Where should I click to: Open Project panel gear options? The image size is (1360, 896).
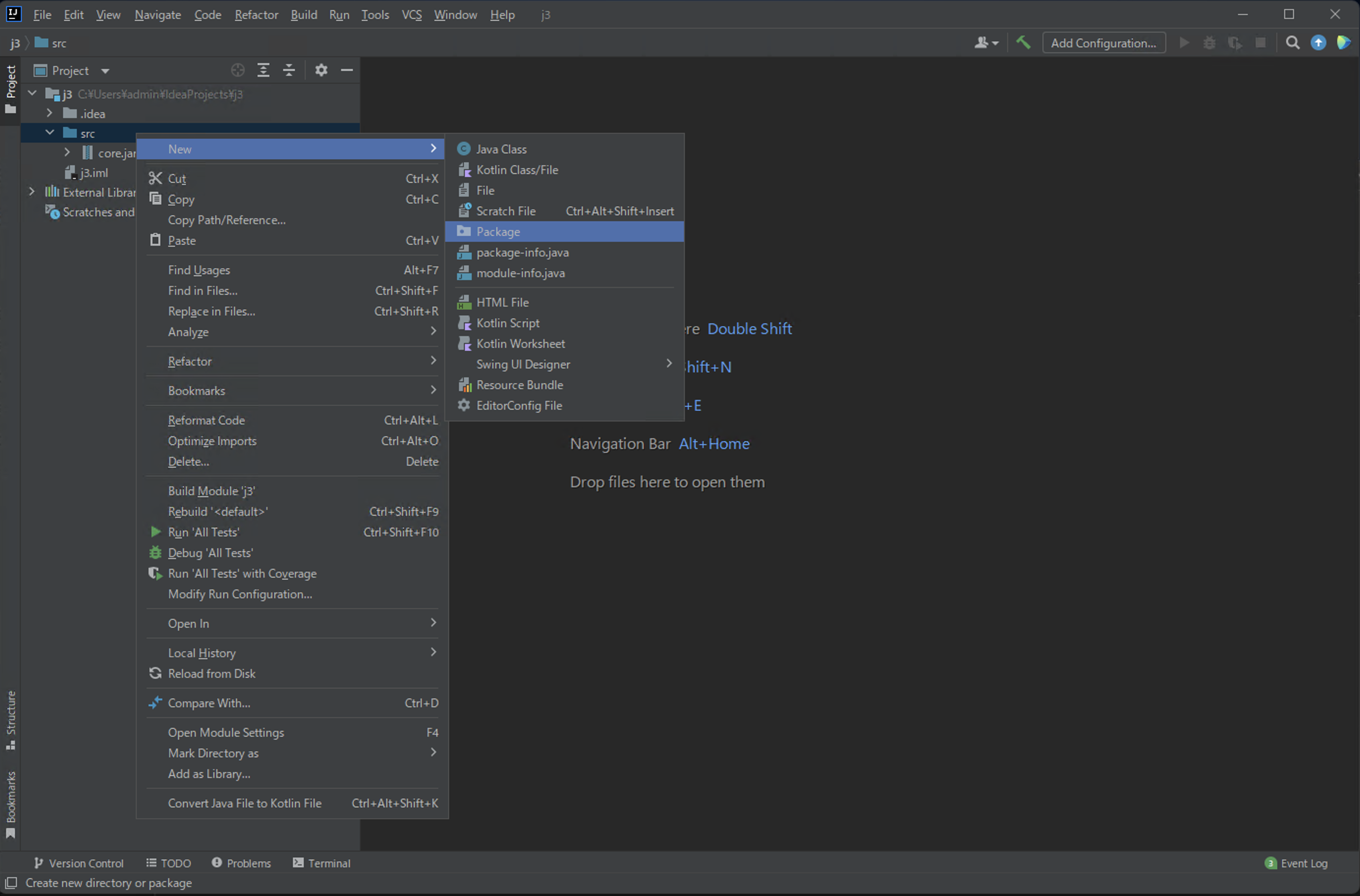(x=321, y=70)
